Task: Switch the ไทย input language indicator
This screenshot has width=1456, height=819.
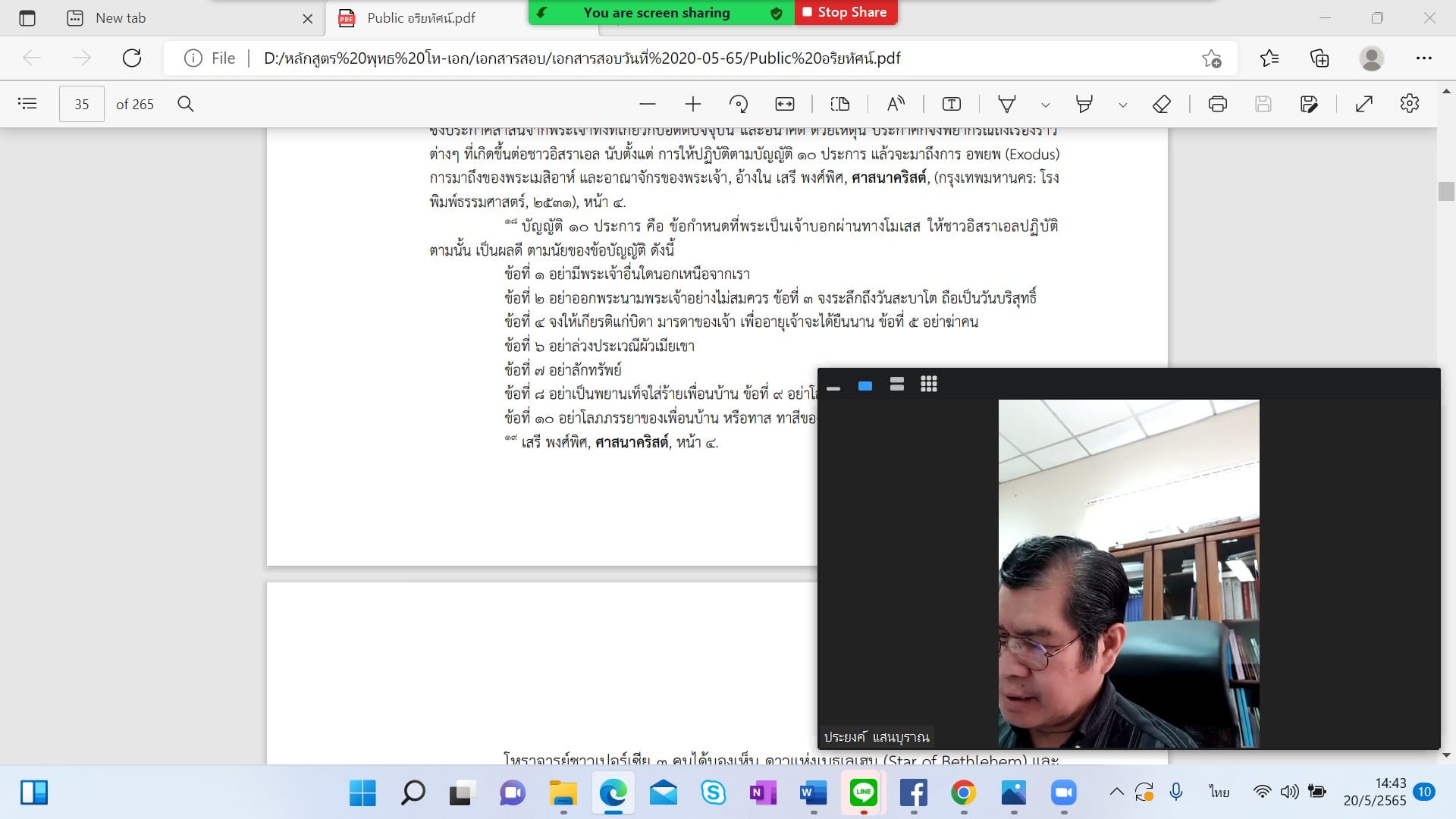Action: [1219, 792]
